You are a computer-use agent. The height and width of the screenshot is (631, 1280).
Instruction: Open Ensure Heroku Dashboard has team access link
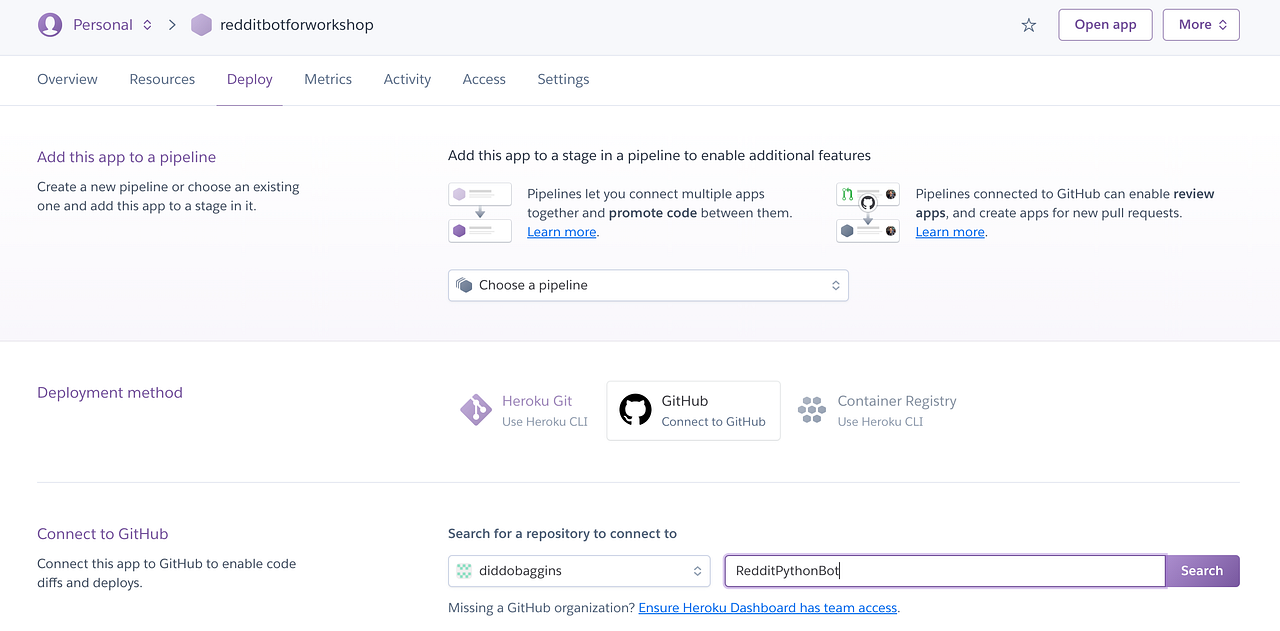[768, 608]
